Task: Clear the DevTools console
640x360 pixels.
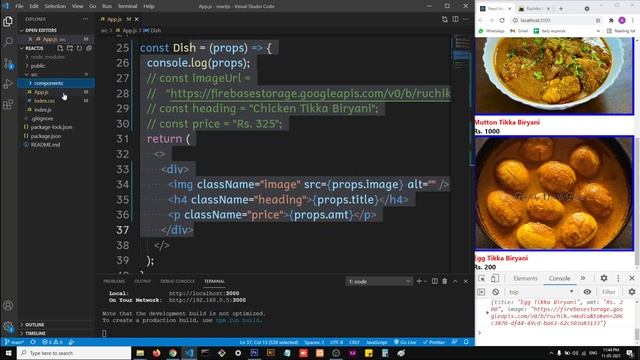Action: (496, 292)
